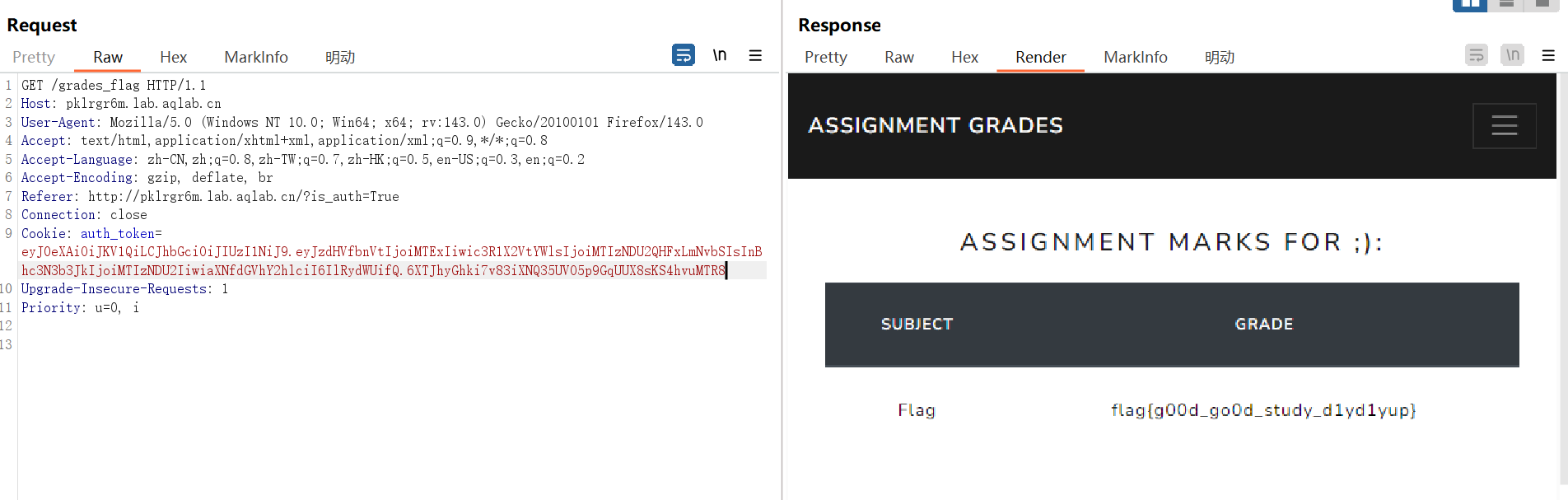Select the Request 明动 tab

[340, 57]
